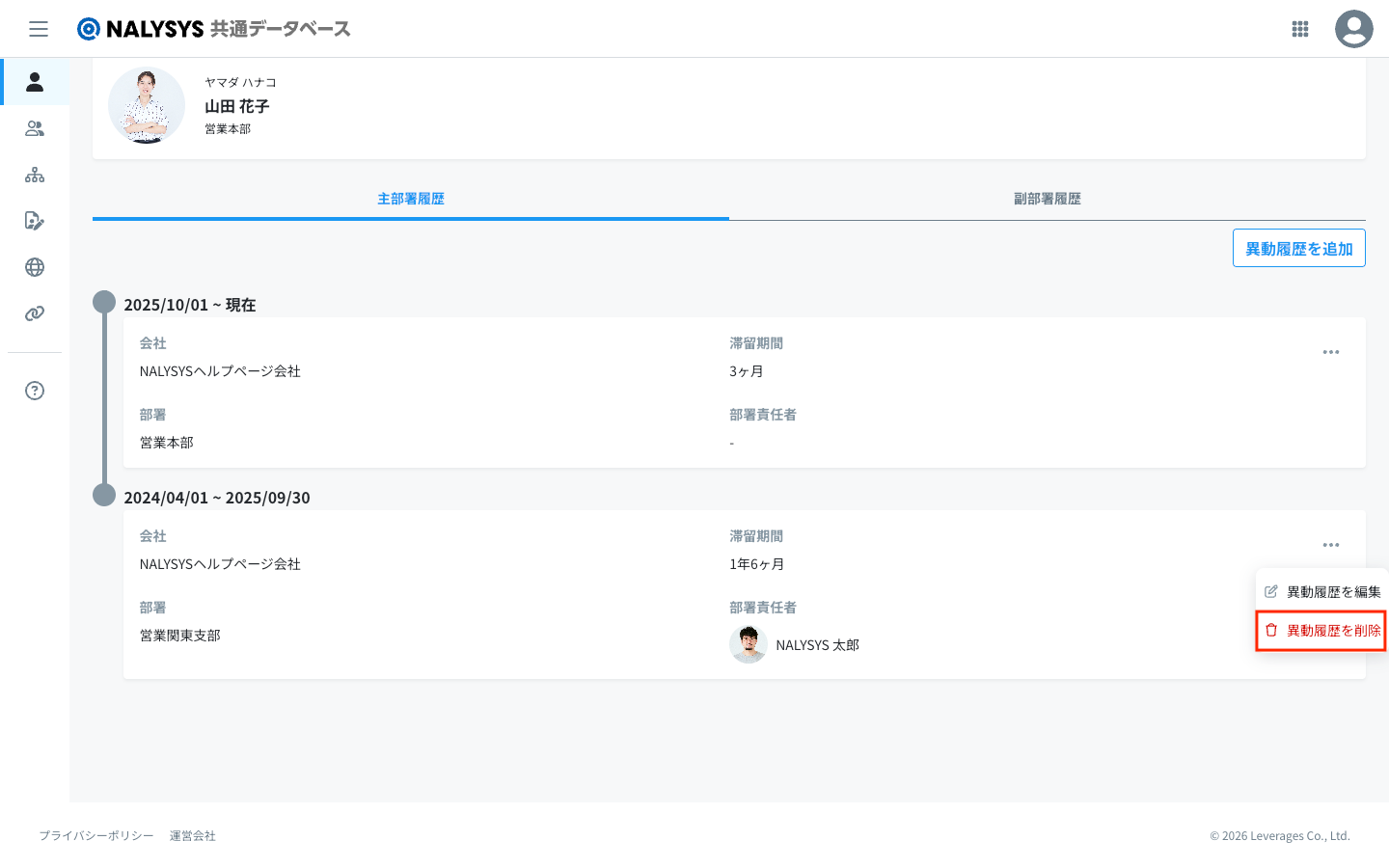Click the 異動履歴を追加 button
Screen dimensions: 1389x868
click(1298, 249)
